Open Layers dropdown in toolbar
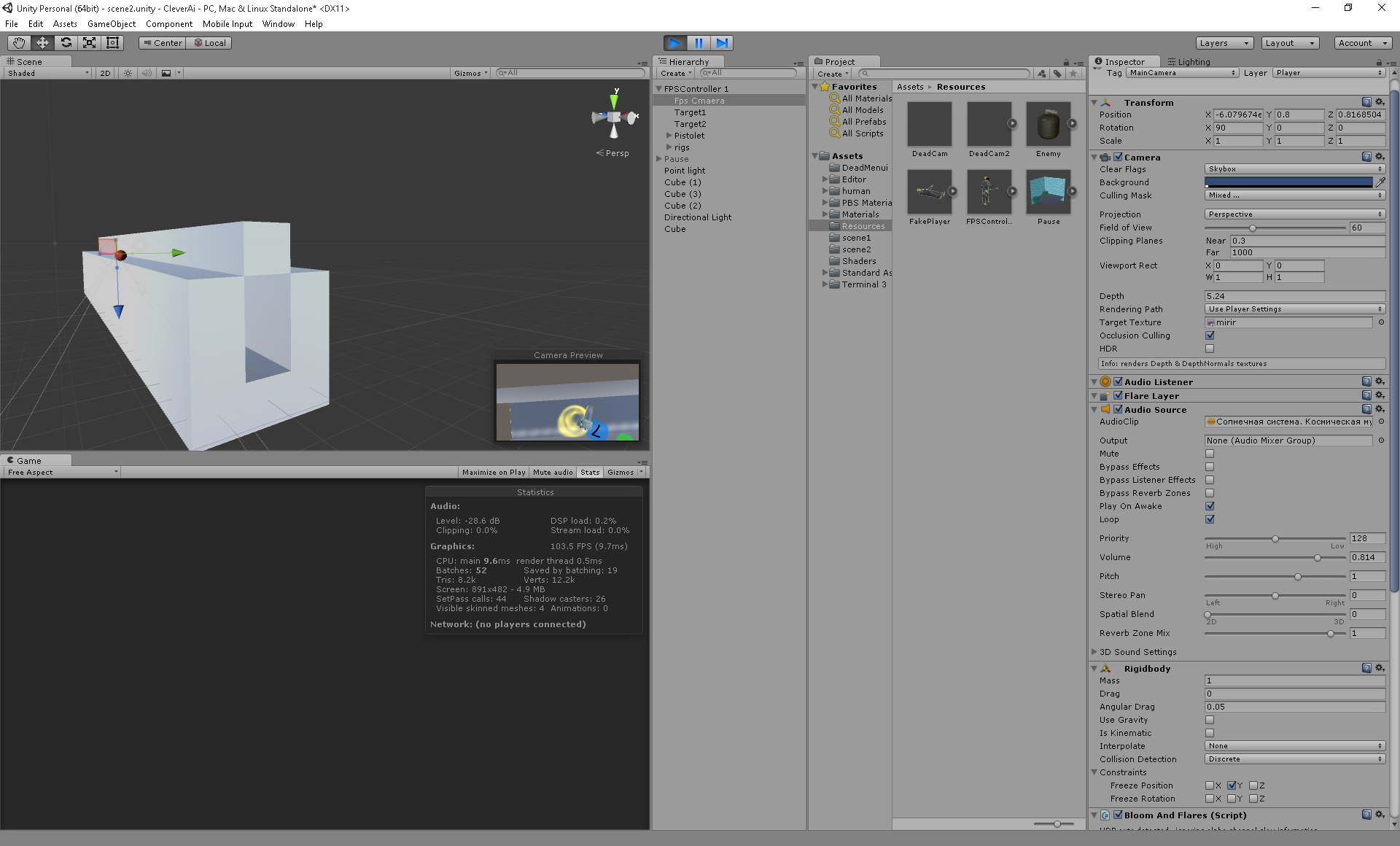This screenshot has width=1400, height=846. pos(1224,43)
